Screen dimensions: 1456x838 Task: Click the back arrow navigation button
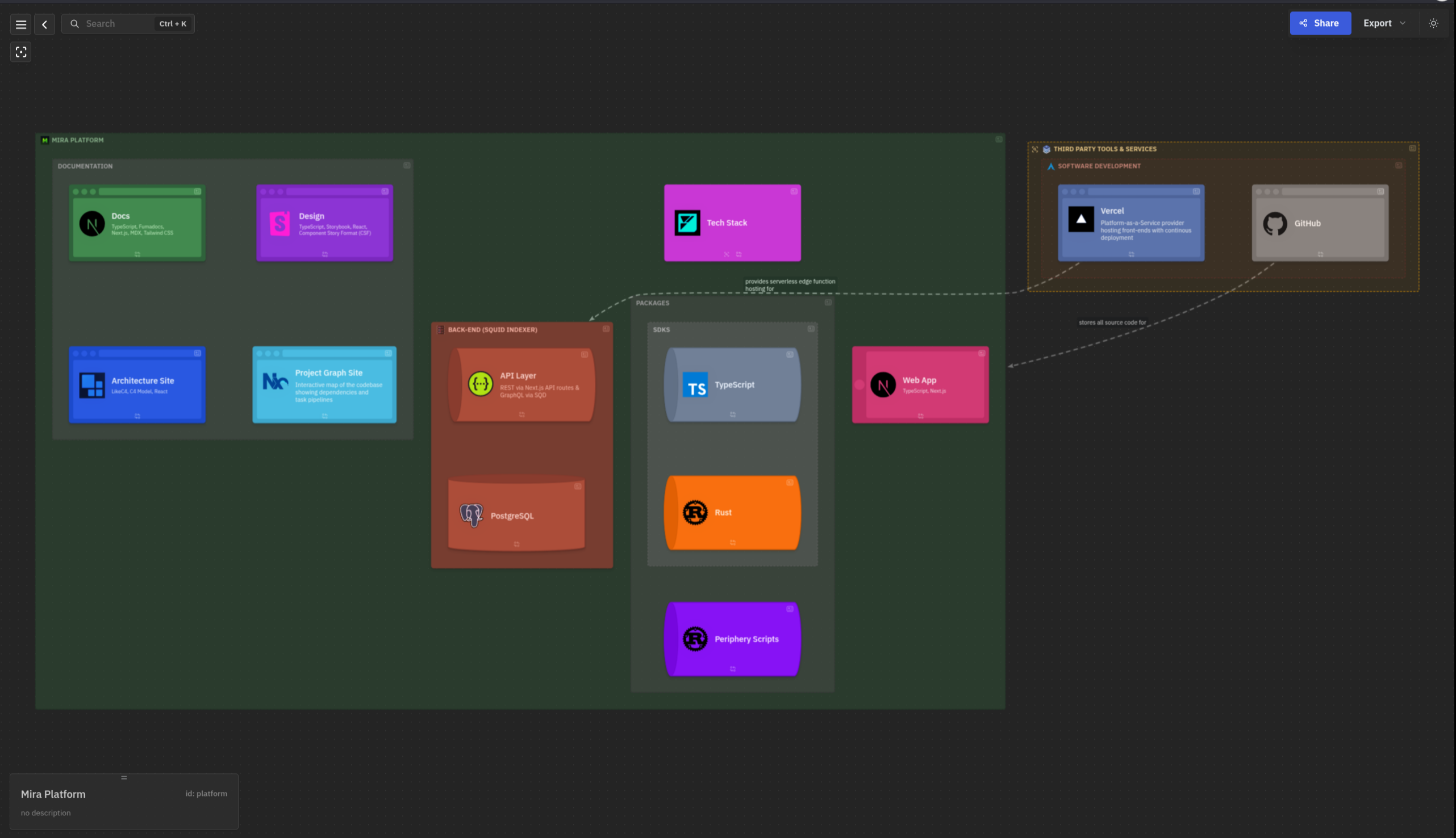(x=44, y=24)
